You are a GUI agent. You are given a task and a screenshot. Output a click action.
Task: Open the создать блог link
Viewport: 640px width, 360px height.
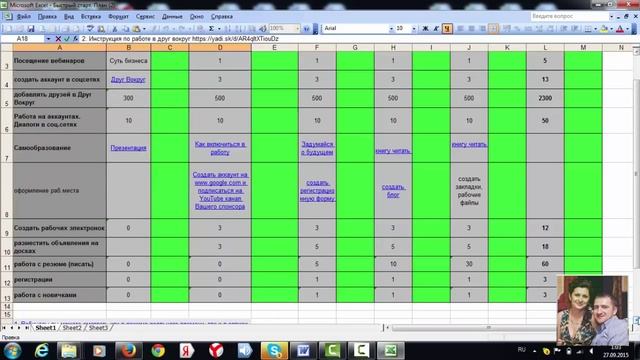393,191
